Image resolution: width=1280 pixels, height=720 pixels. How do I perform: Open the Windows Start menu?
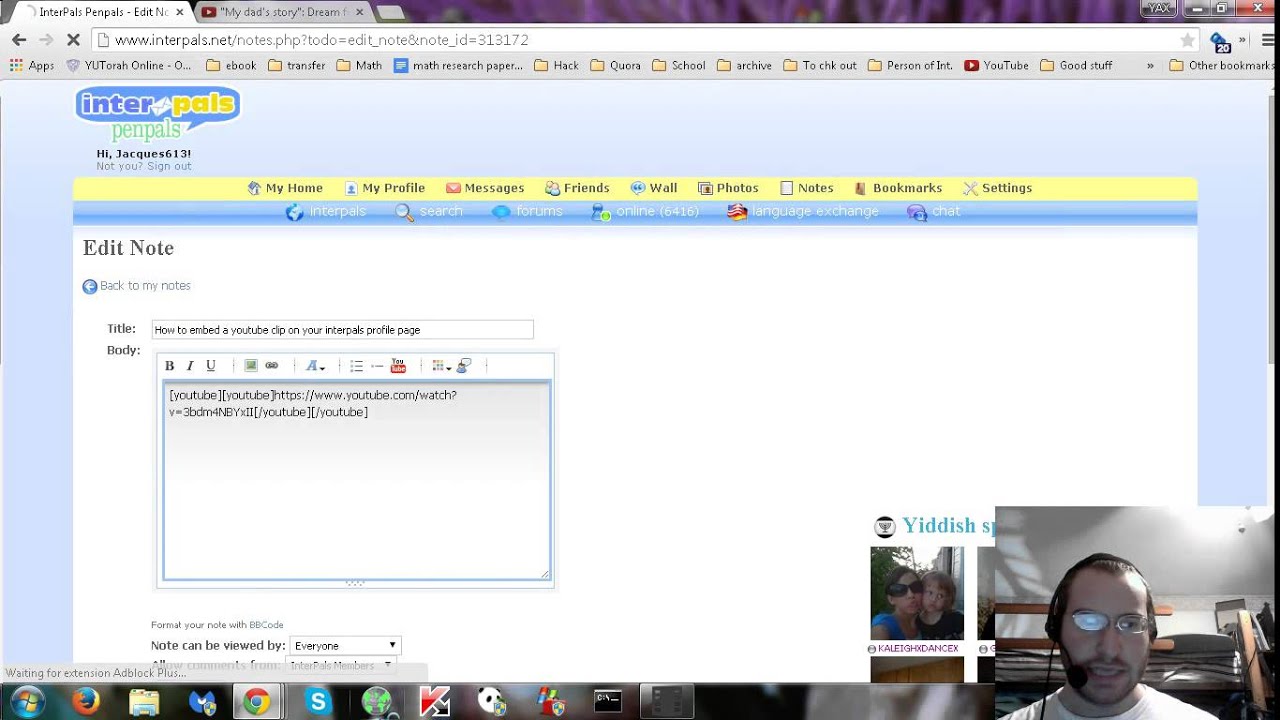[x=27, y=701]
